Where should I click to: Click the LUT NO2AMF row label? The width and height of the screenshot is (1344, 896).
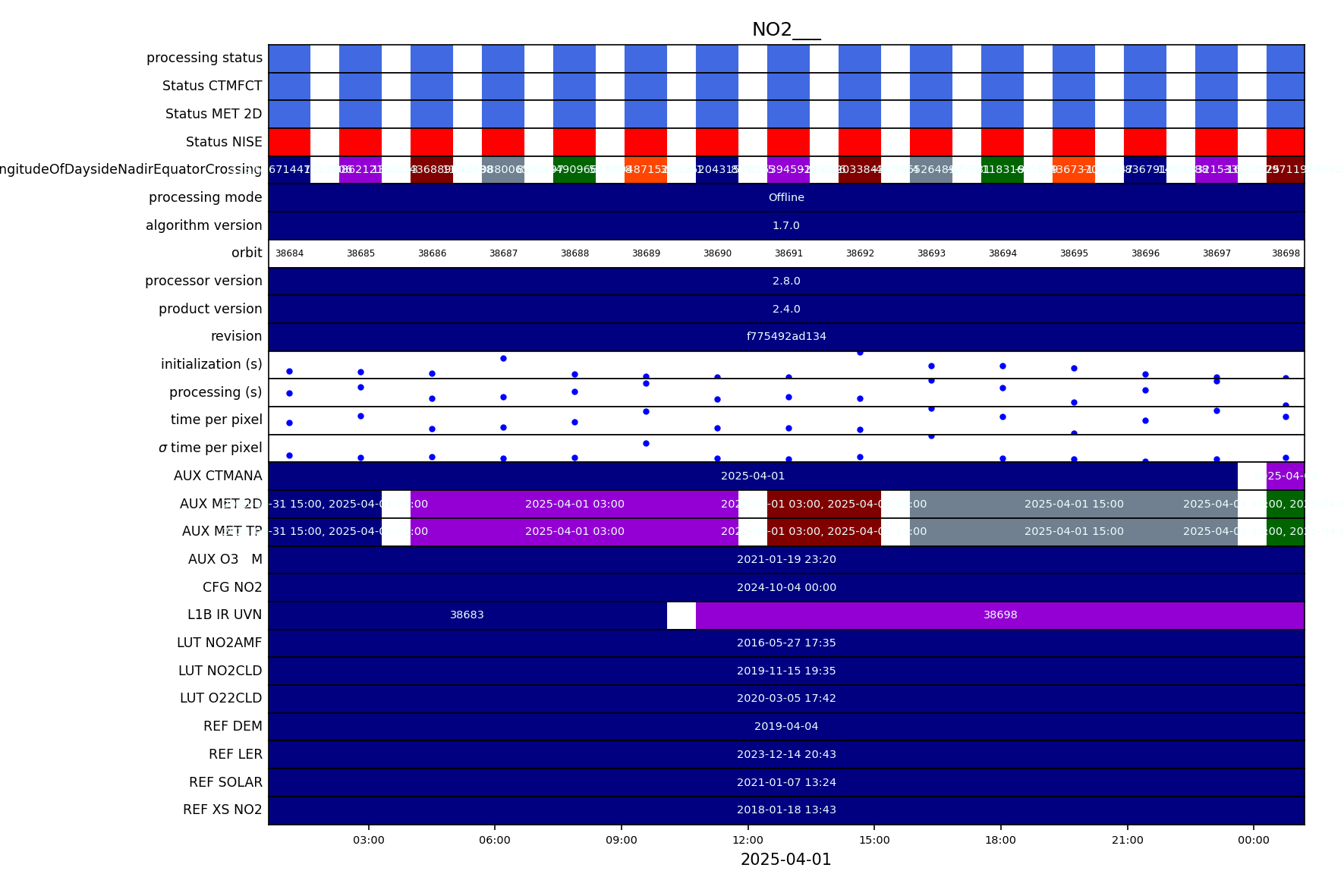(x=219, y=643)
